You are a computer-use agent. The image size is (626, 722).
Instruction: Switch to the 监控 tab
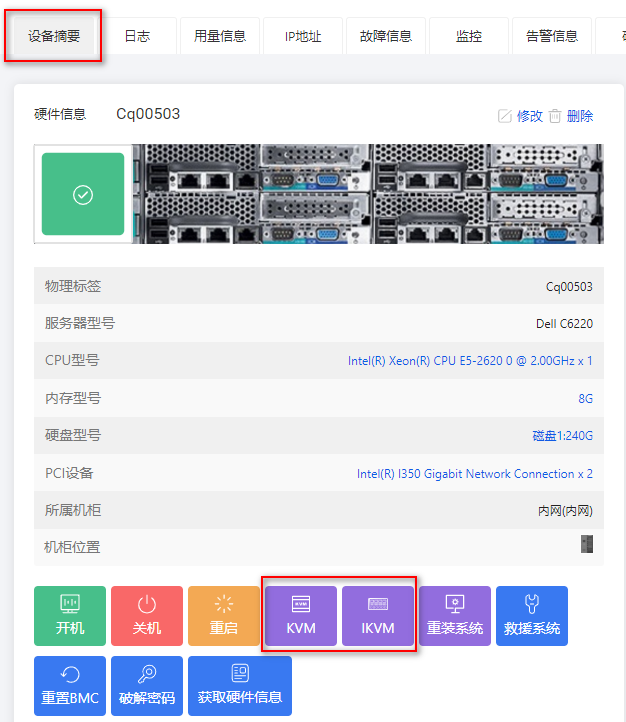tap(469, 36)
